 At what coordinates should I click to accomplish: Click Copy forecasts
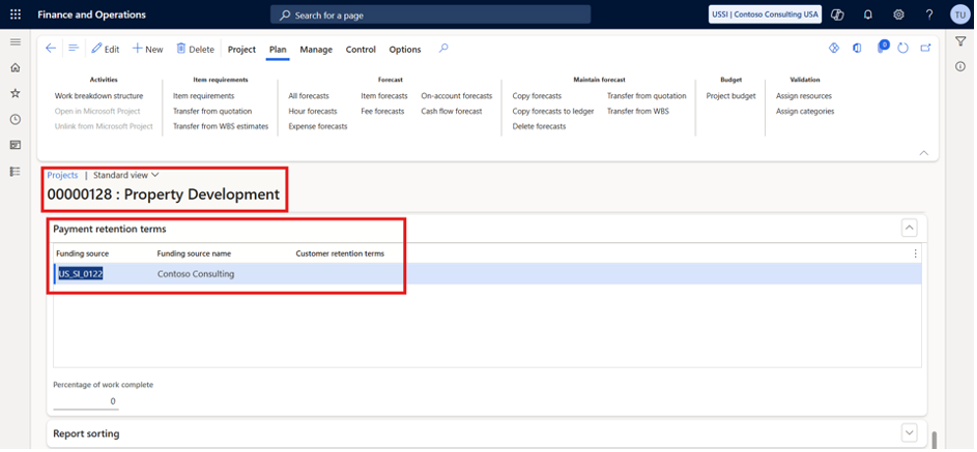pos(537,96)
